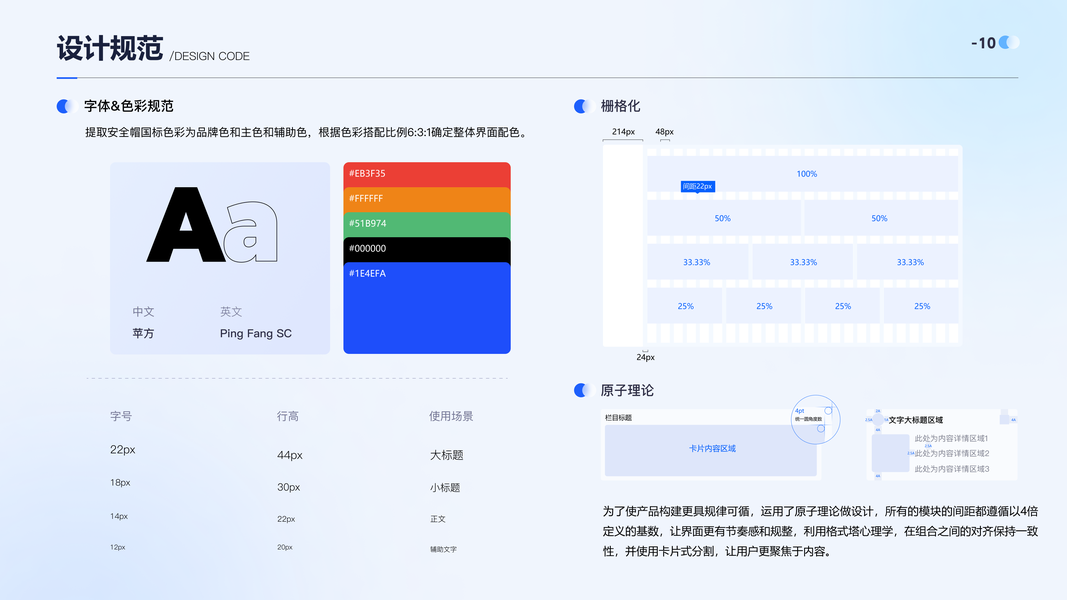Click the 100% full-width grid block

click(x=803, y=174)
